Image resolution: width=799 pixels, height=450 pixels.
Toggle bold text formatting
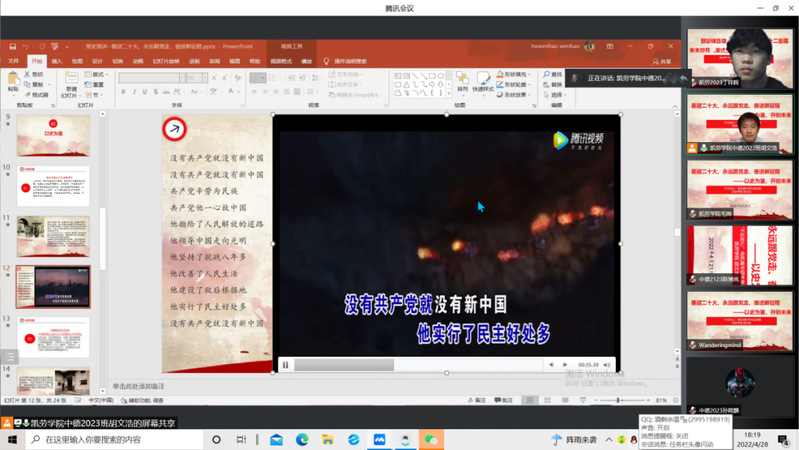point(124,92)
